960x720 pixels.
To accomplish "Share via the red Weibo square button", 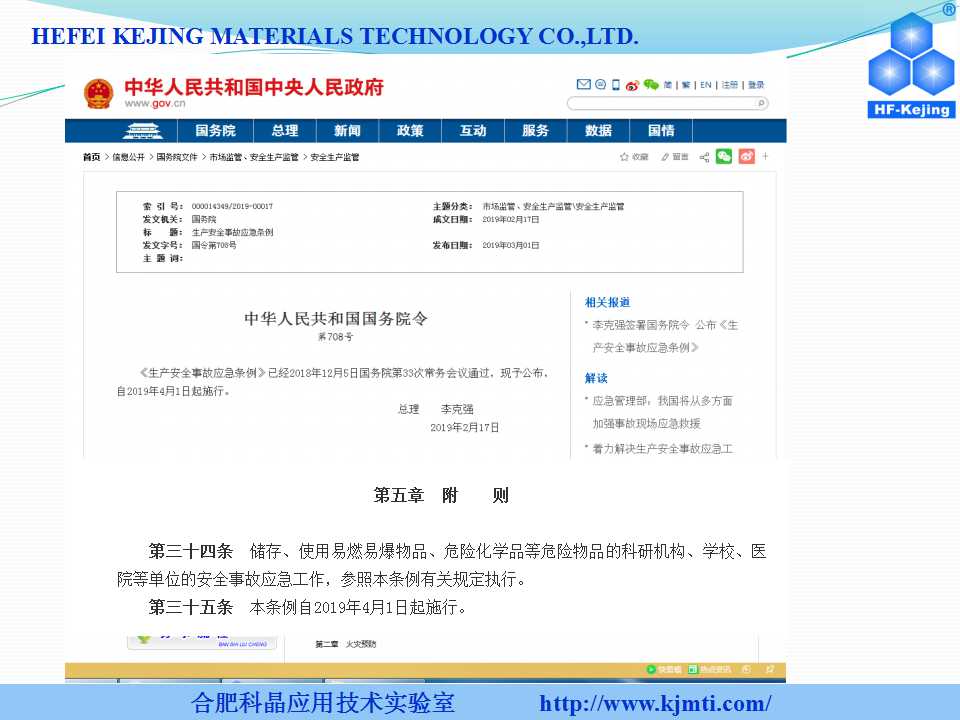I will click(746, 157).
